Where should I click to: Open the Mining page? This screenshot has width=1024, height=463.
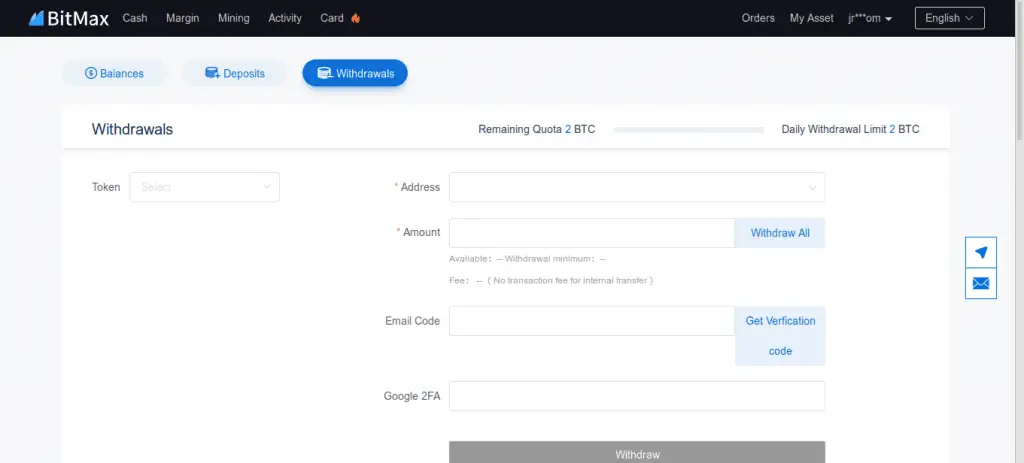(234, 18)
